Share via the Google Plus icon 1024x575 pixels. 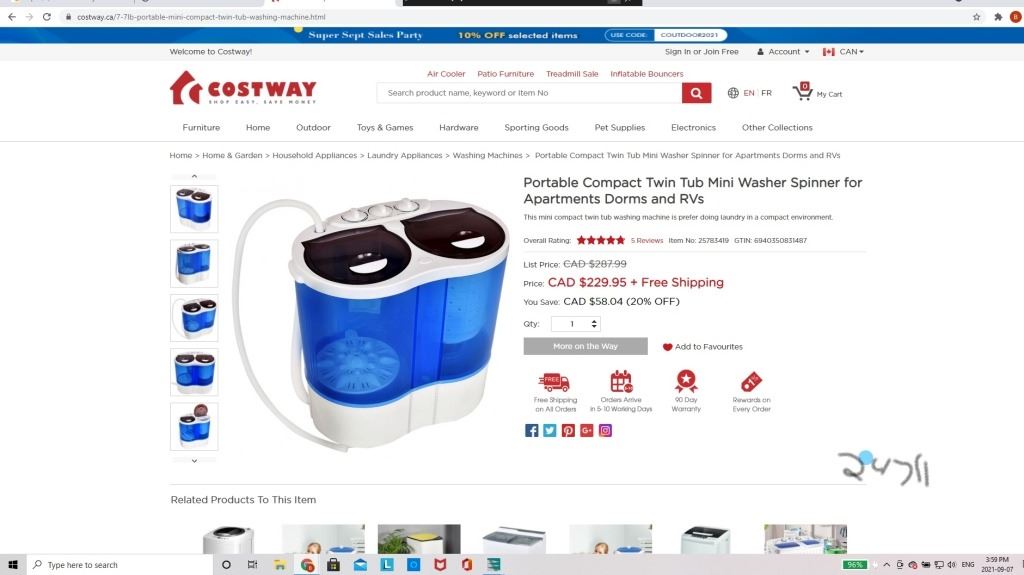586,431
